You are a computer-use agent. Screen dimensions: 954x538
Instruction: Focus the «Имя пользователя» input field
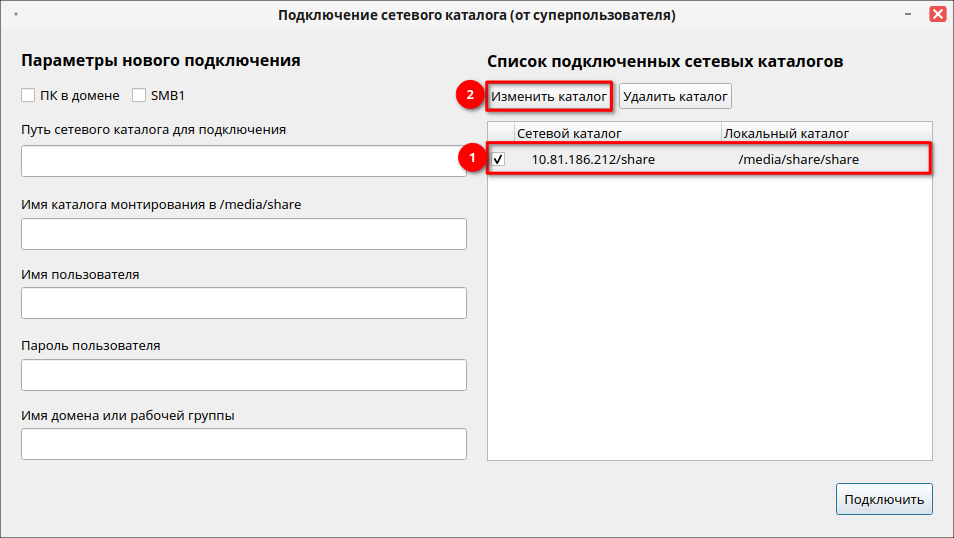243,303
